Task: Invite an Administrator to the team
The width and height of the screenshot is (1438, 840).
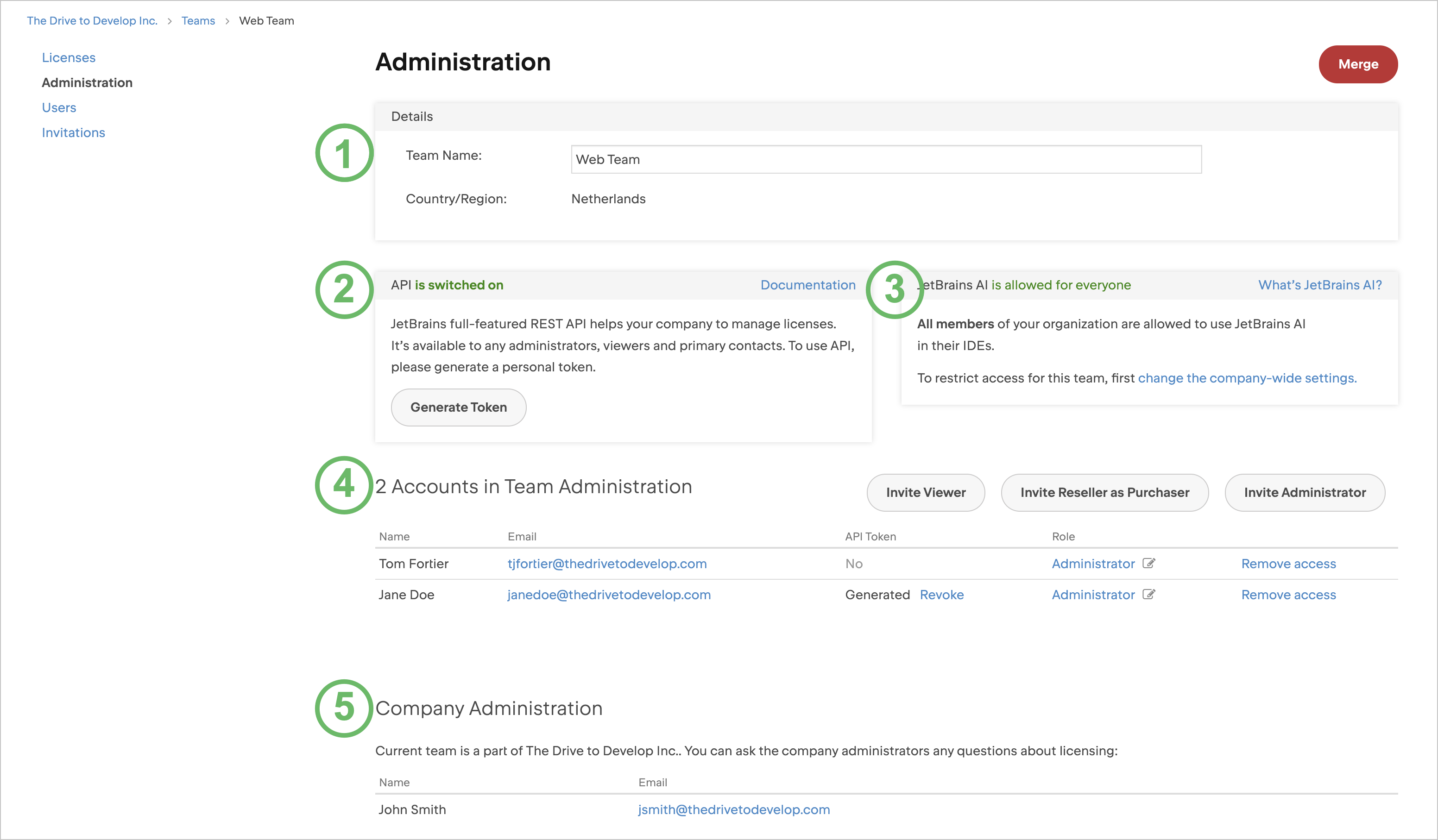Action: click(1305, 492)
